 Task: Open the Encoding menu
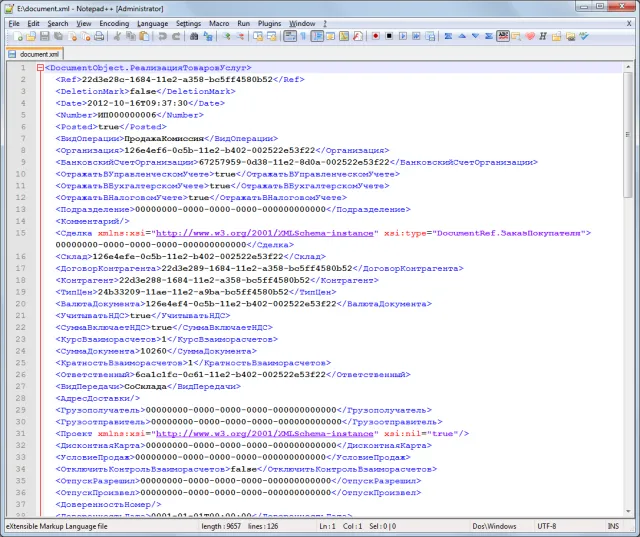coord(114,24)
